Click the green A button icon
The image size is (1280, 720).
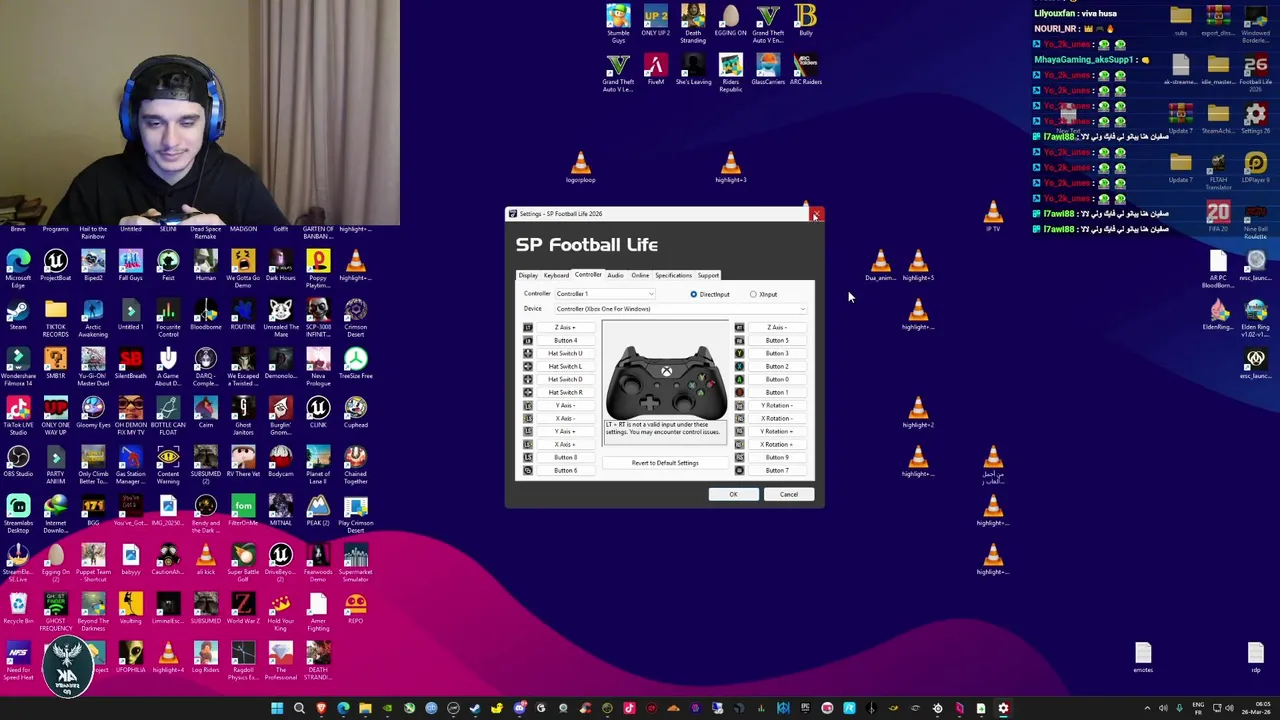(x=739, y=379)
